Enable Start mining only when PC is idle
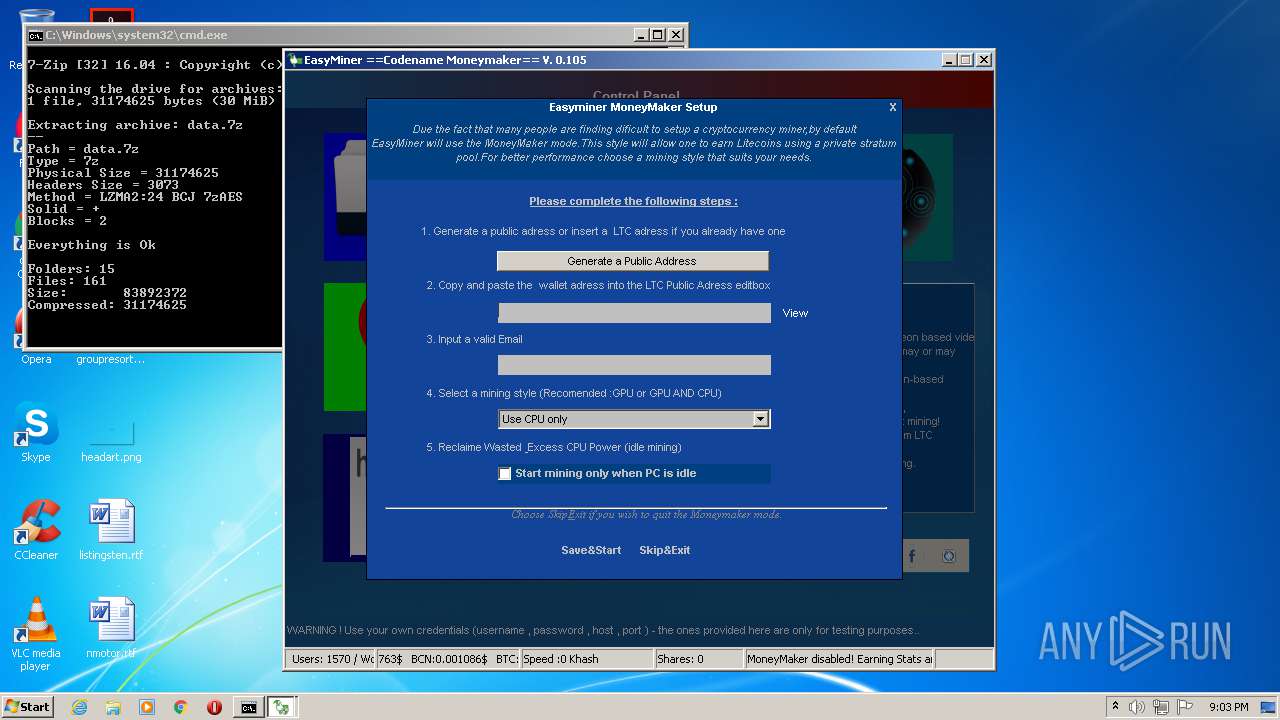The height and width of the screenshot is (720, 1280). (505, 474)
